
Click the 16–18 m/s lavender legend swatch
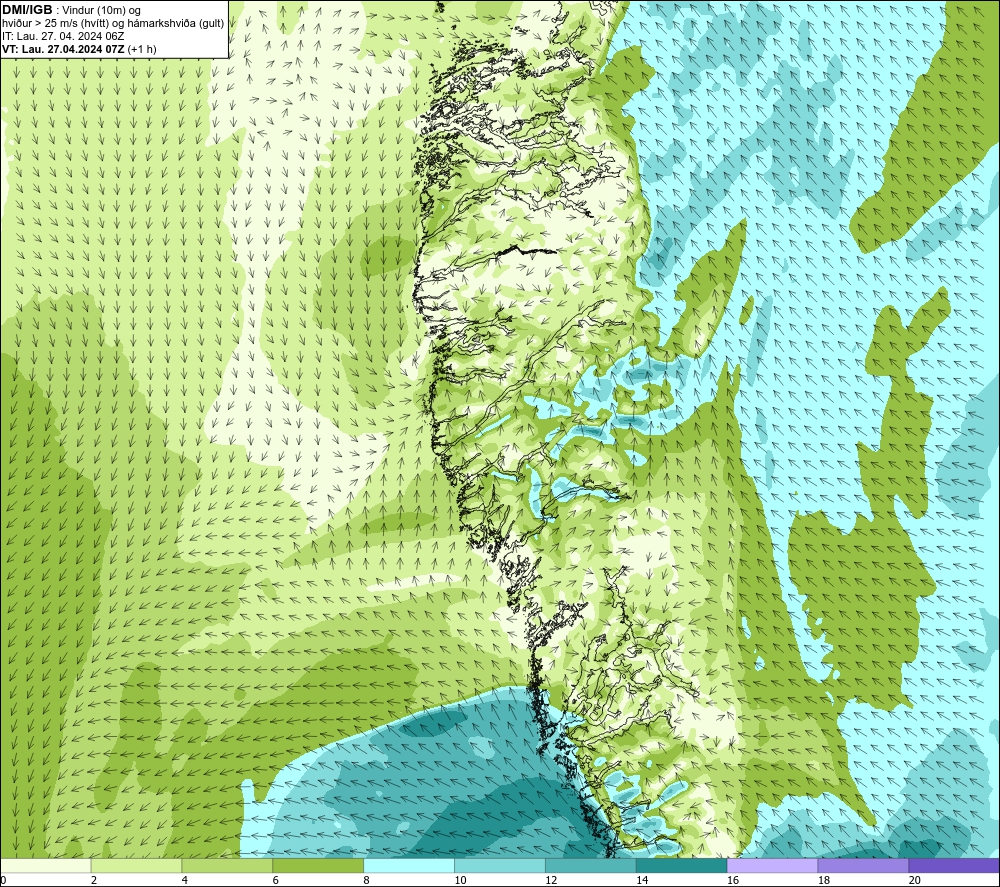772,865
